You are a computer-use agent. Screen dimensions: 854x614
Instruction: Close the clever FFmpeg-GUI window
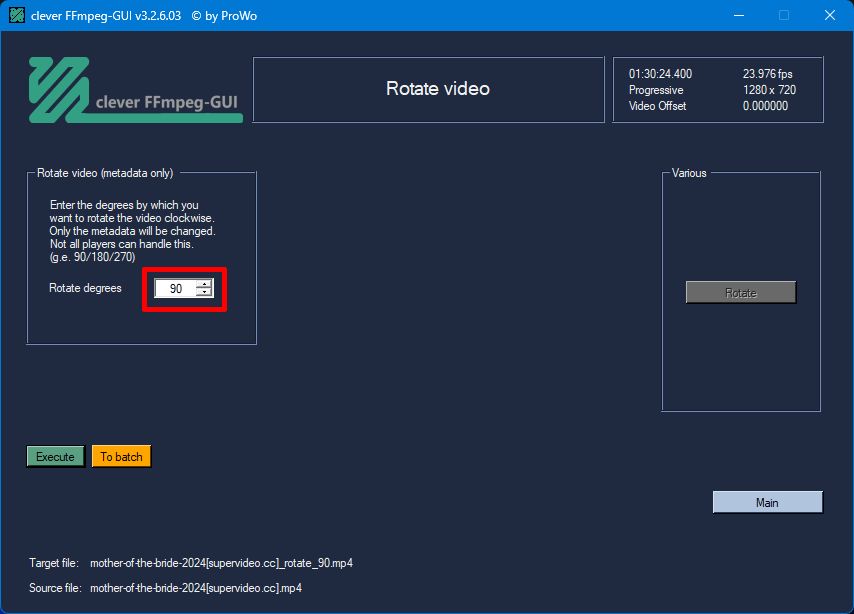point(829,15)
